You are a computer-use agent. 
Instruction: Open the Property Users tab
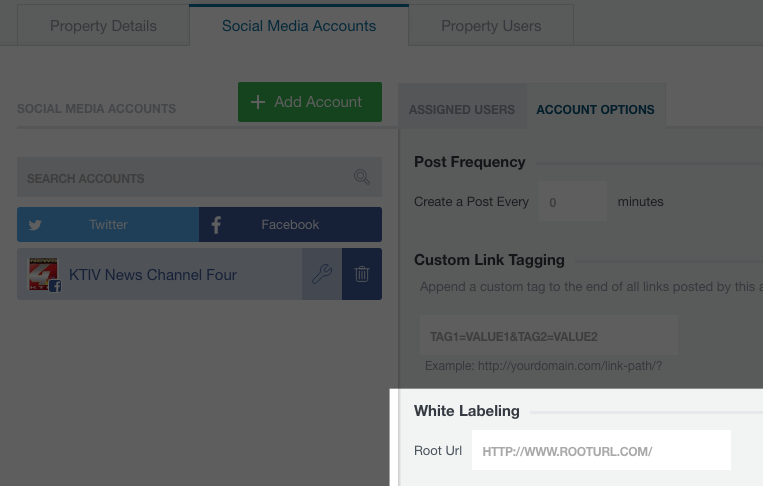tap(491, 26)
